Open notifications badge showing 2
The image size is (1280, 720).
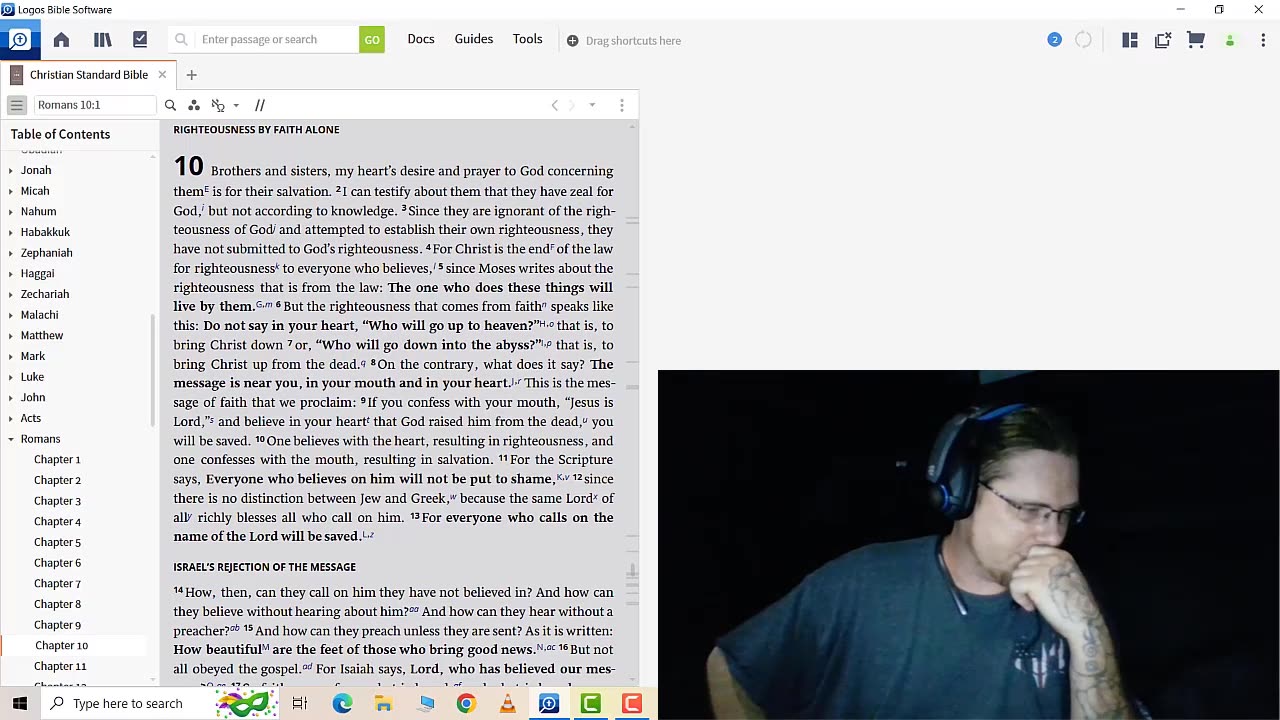1054,40
